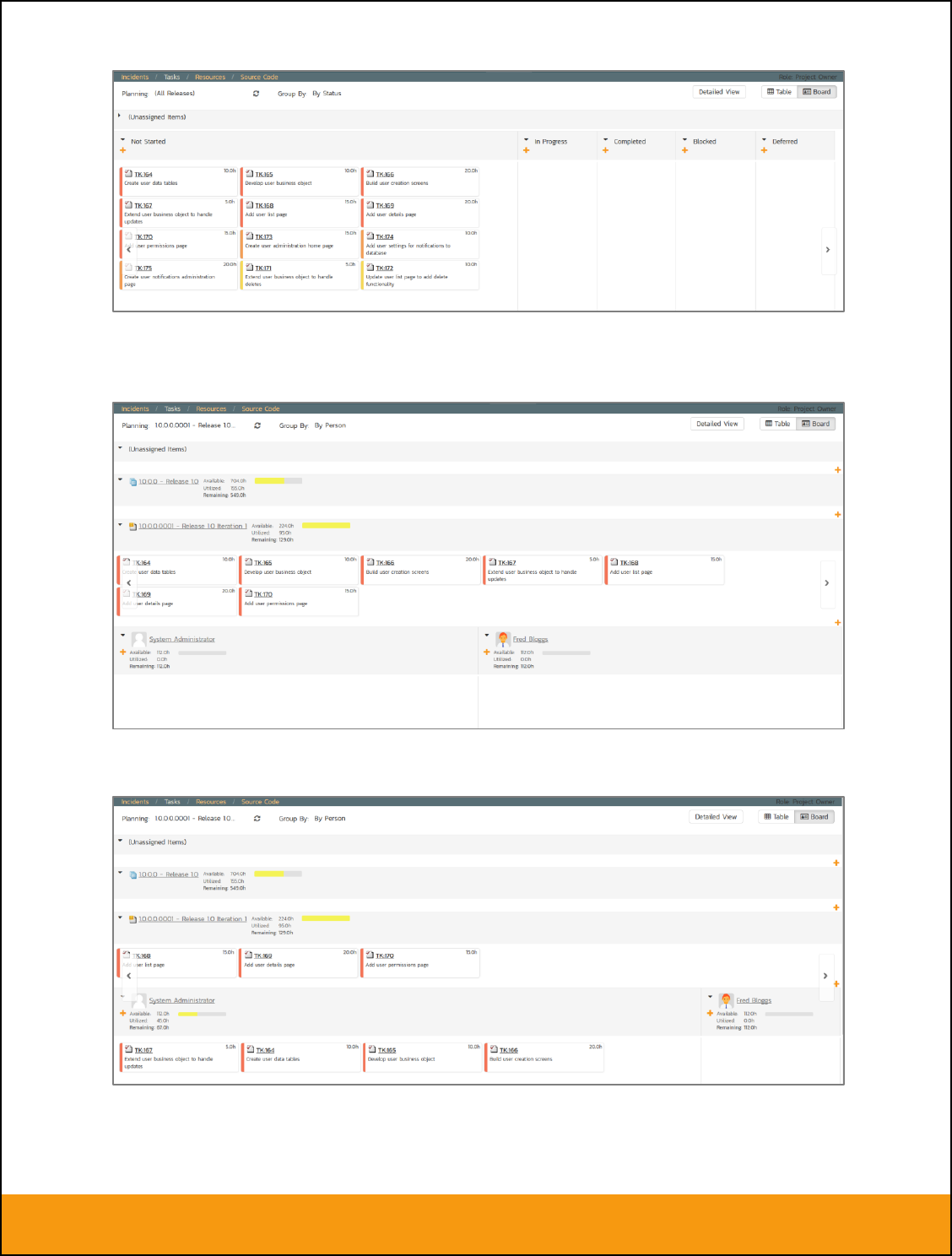This screenshot has width=952, height=1256.
Task: Click the task icon on TK:174 card
Action: (370, 236)
